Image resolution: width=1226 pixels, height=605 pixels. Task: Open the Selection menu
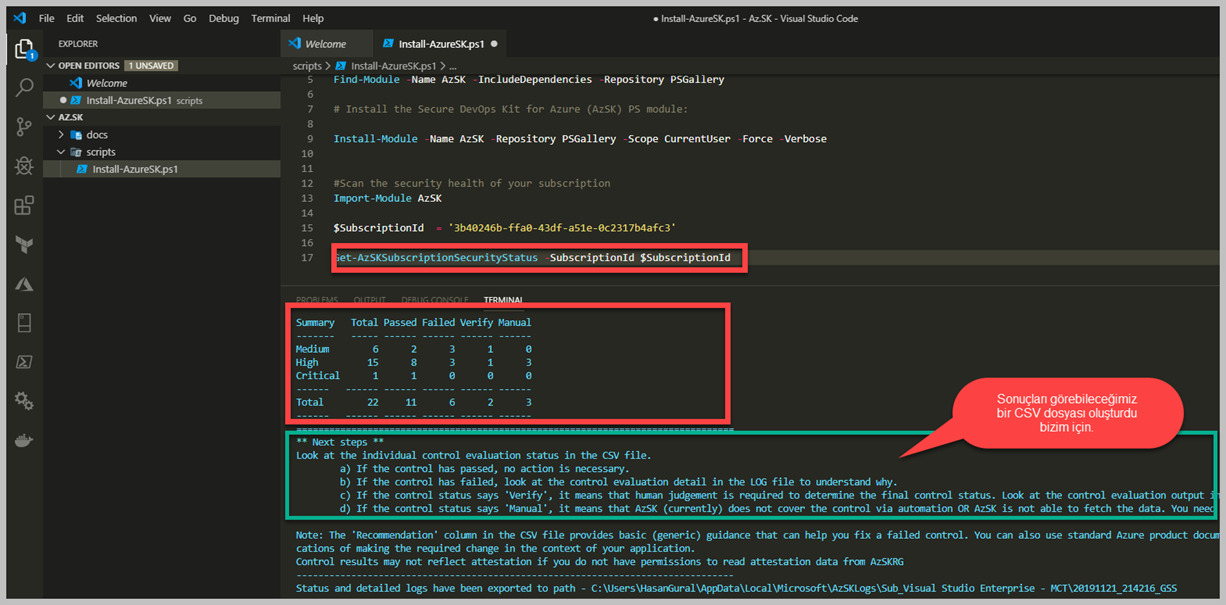117,18
